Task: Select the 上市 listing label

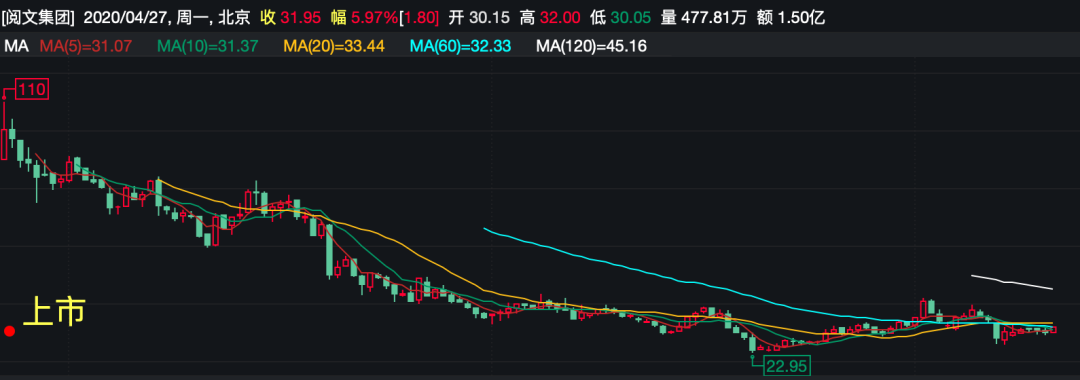Action: (54, 313)
